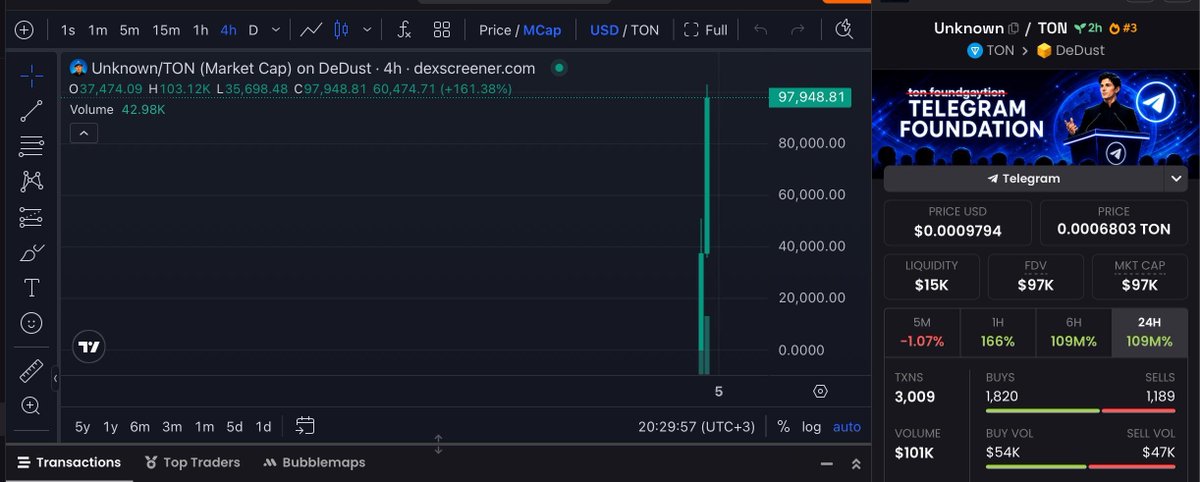
Task: Open the emoji icons tool
Action: click(x=31, y=323)
